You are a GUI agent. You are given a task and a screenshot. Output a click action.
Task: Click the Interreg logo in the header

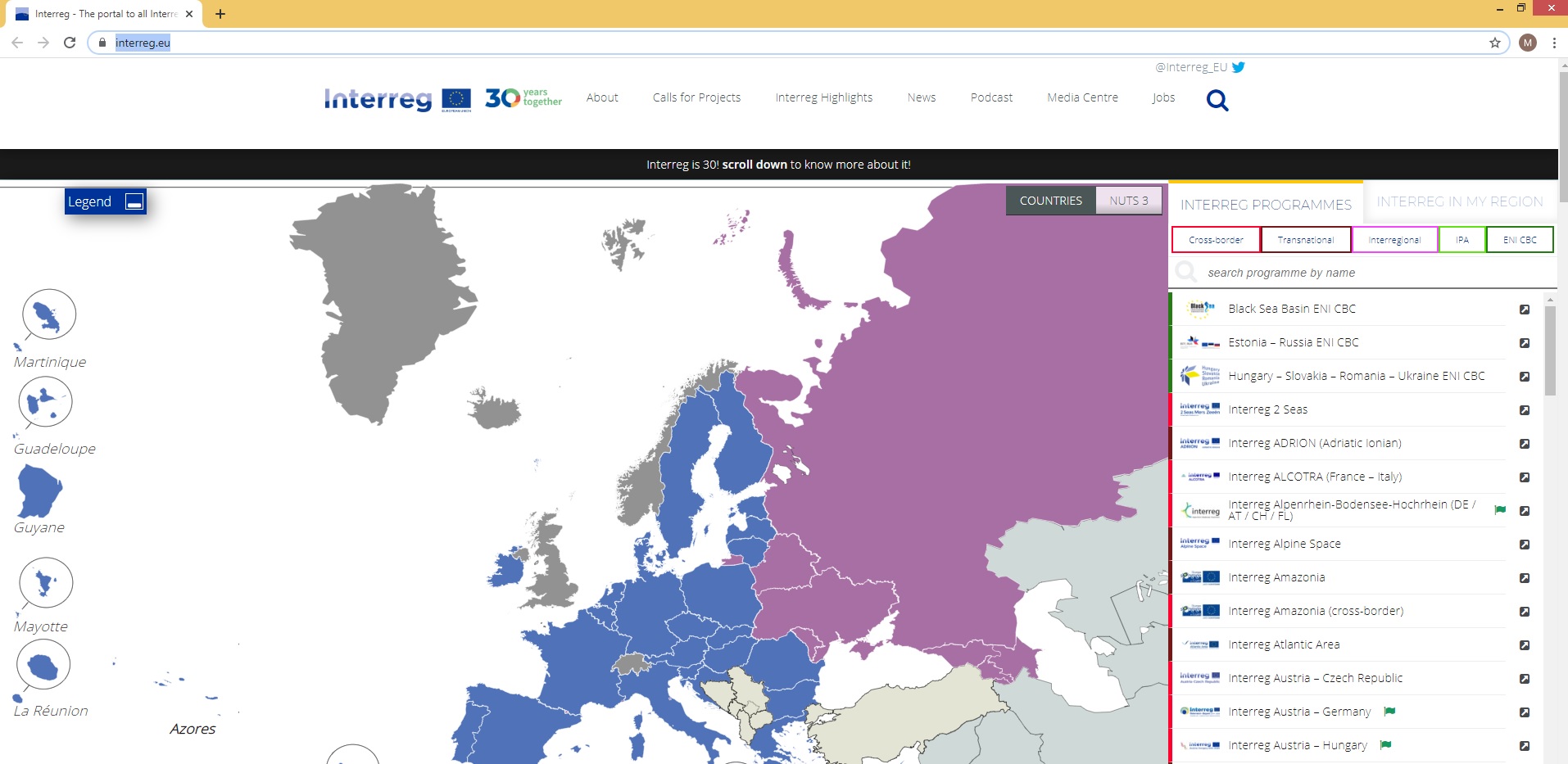pyautogui.click(x=397, y=99)
